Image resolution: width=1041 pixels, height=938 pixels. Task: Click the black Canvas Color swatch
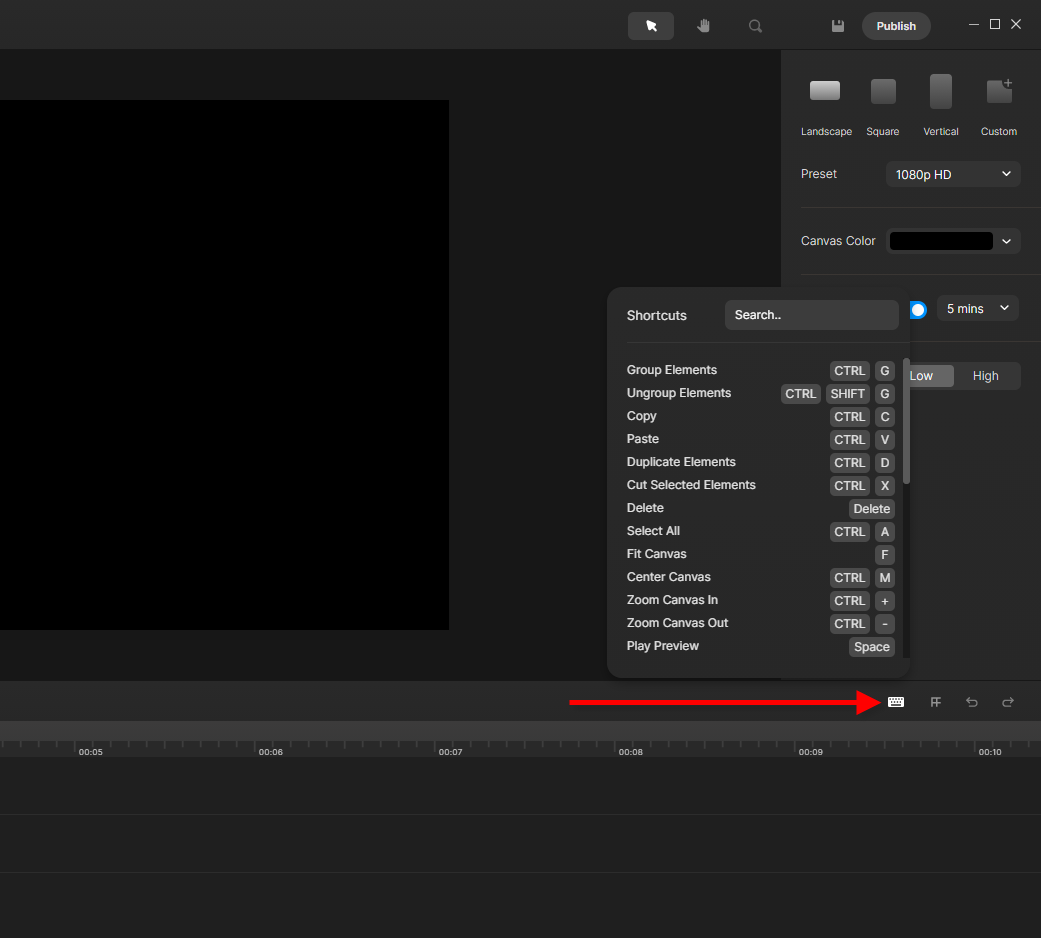click(x=941, y=241)
